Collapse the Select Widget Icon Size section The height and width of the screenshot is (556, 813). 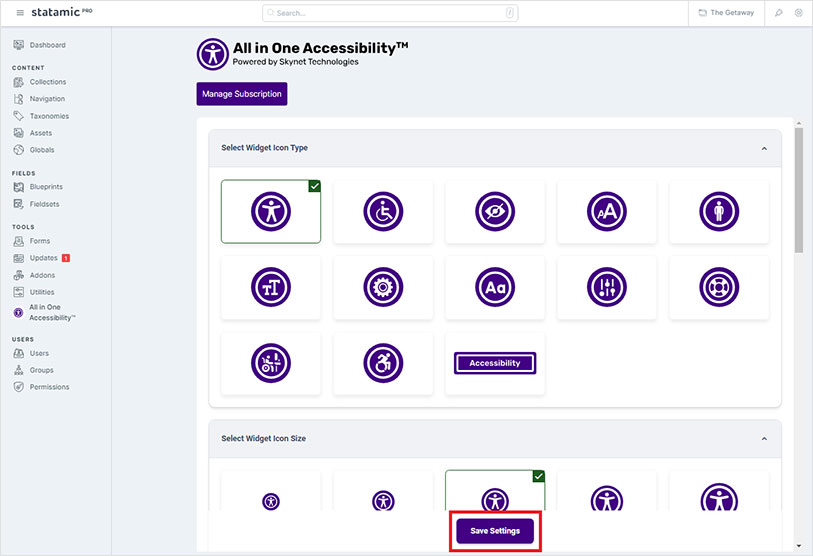pos(764,439)
